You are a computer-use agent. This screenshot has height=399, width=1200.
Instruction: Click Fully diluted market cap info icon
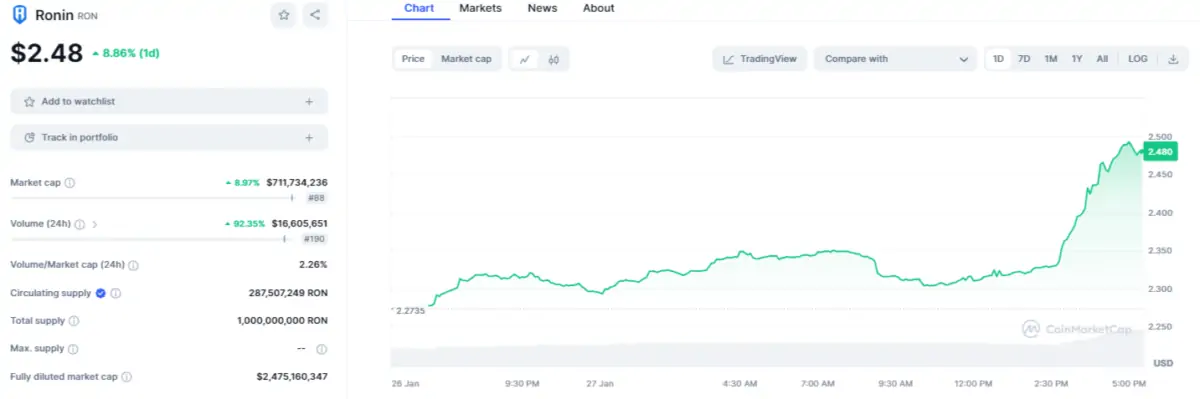coord(126,377)
